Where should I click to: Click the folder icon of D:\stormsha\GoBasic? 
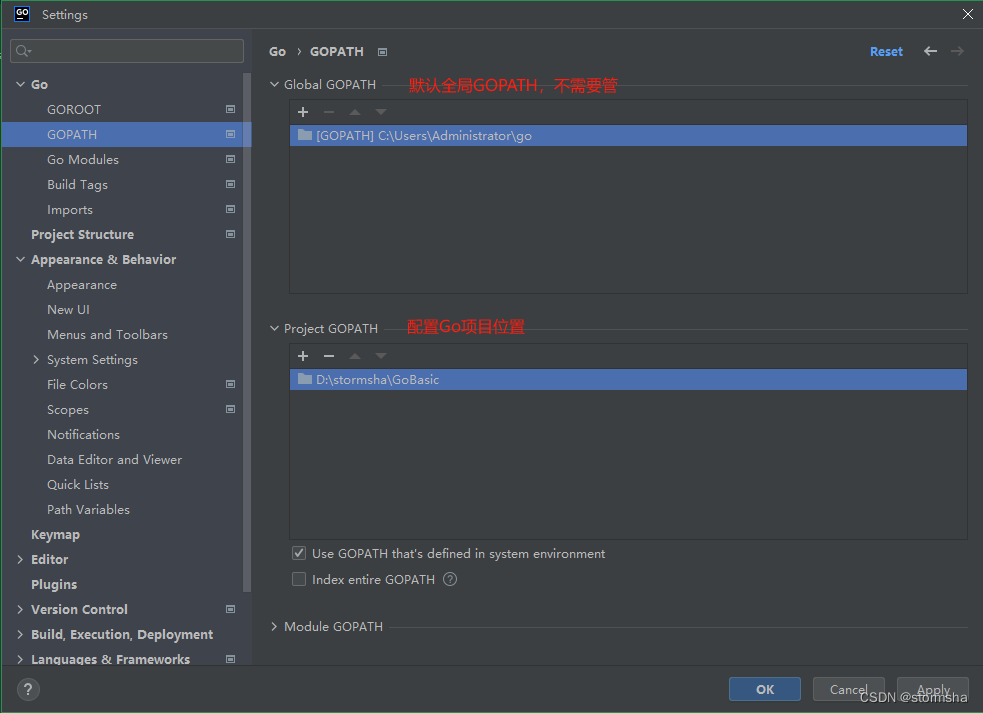pyautogui.click(x=305, y=379)
